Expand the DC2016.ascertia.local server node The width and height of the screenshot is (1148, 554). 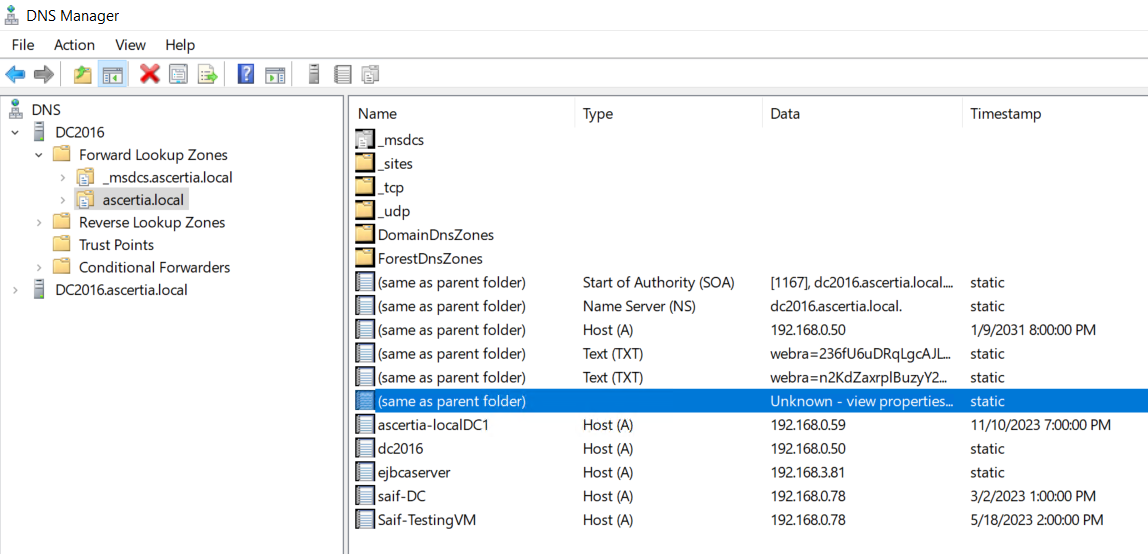[15, 290]
